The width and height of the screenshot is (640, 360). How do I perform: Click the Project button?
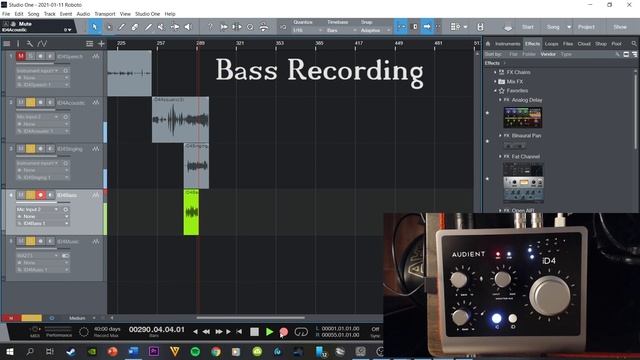586,27
